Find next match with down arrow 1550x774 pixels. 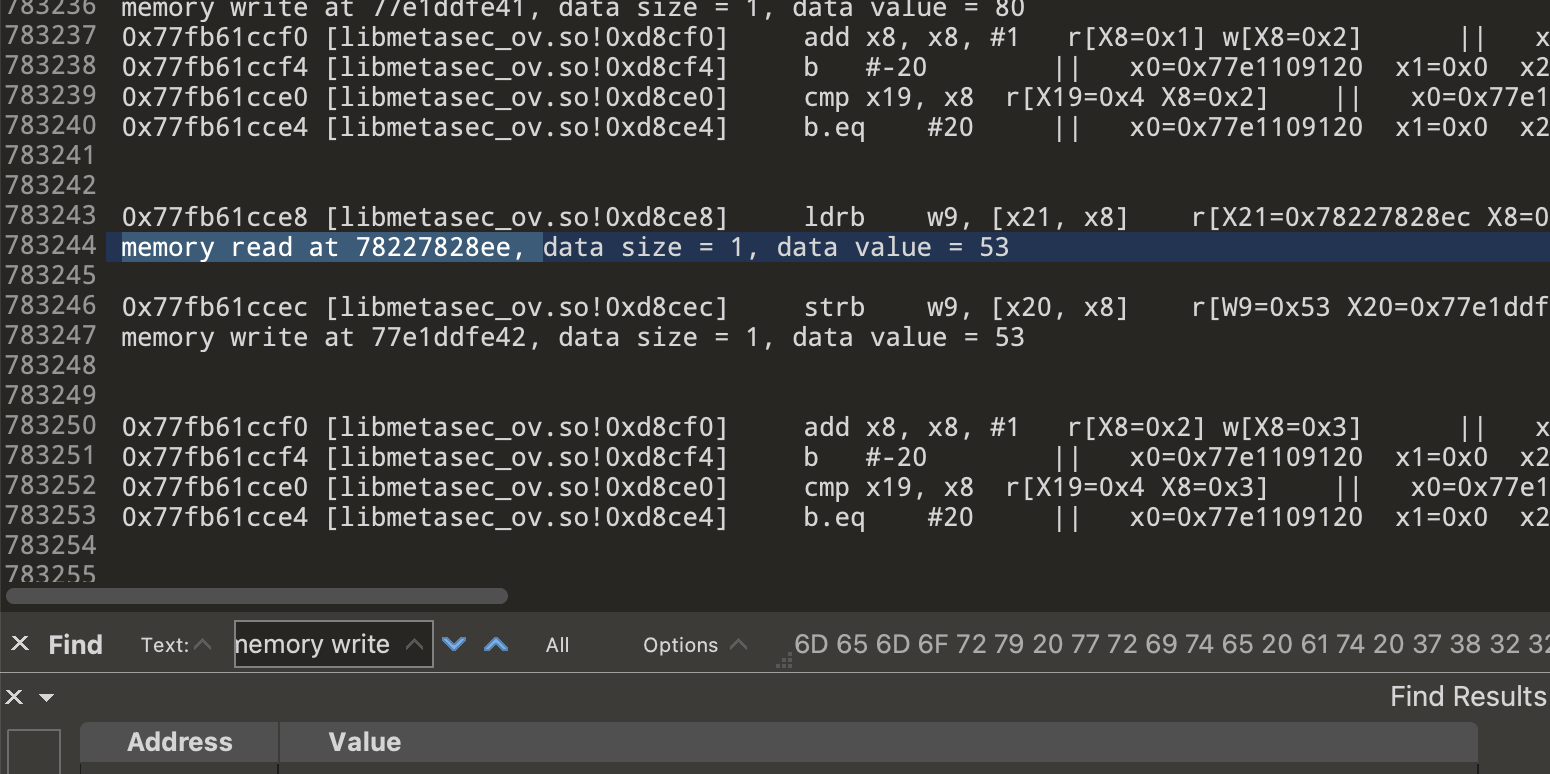point(454,644)
